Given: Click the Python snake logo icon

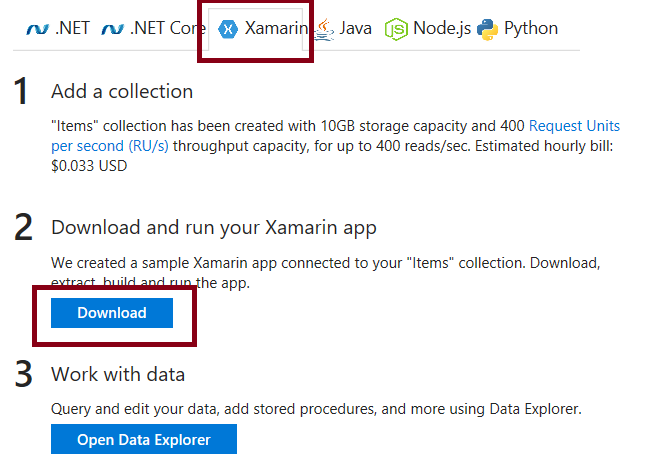Looking at the screenshot, I should (x=488, y=29).
